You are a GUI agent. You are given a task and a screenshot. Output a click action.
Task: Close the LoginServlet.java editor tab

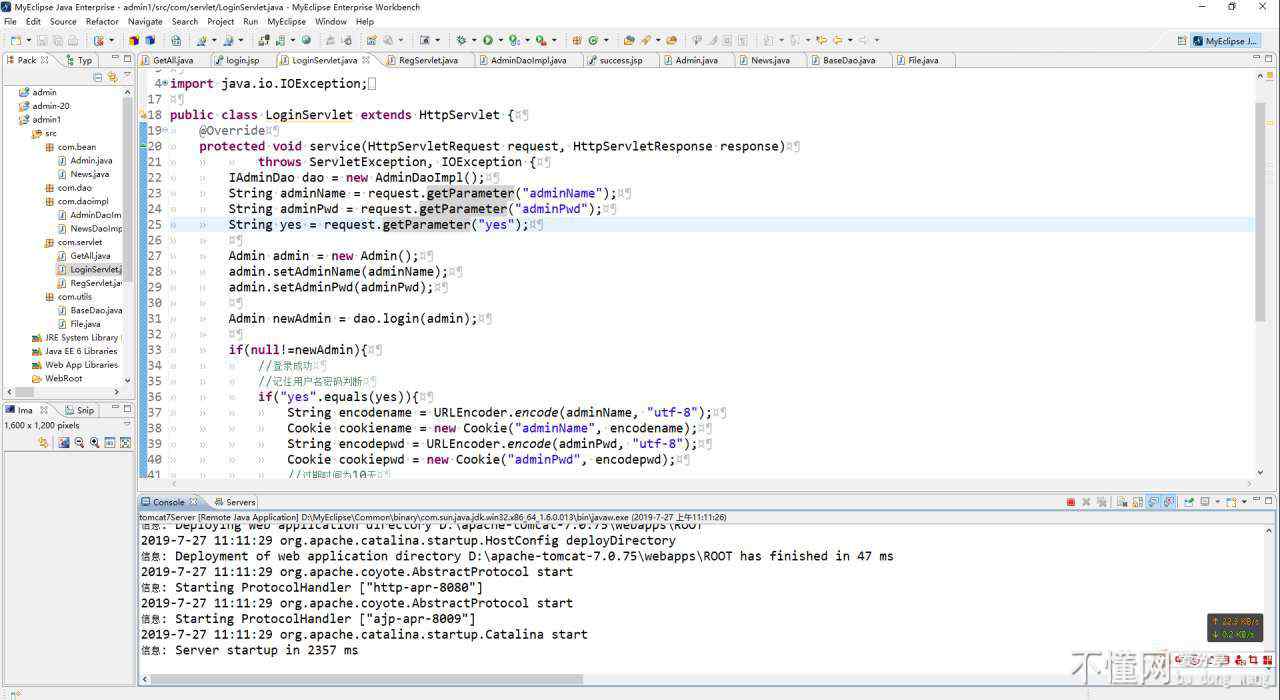[x=366, y=60]
